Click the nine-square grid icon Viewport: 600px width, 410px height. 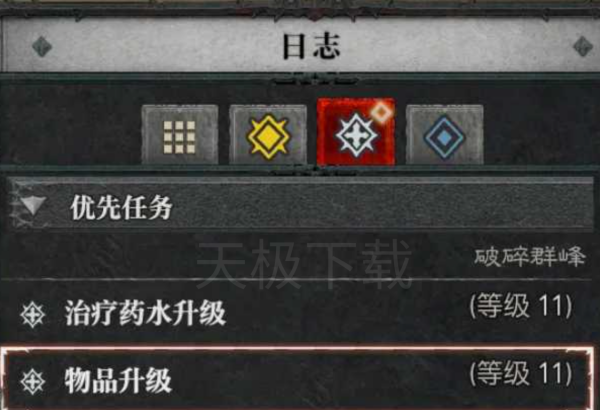(179, 137)
